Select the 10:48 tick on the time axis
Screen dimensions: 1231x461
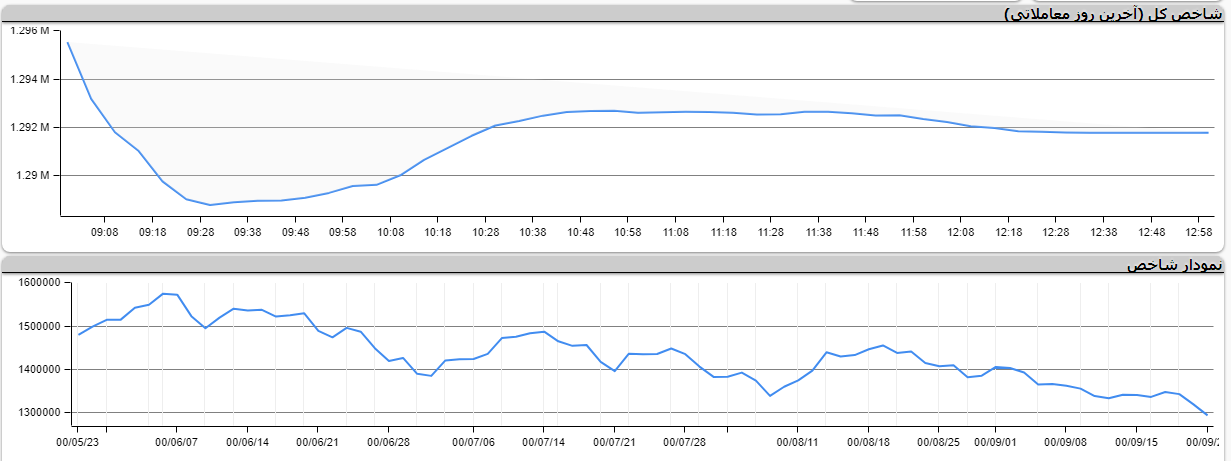(580, 231)
